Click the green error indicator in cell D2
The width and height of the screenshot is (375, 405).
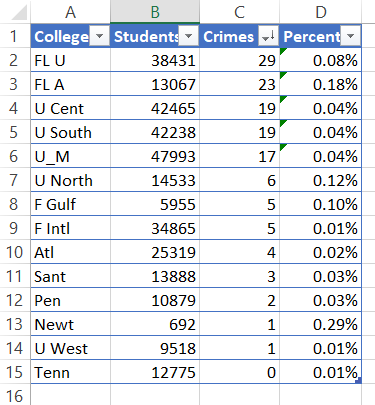(283, 51)
